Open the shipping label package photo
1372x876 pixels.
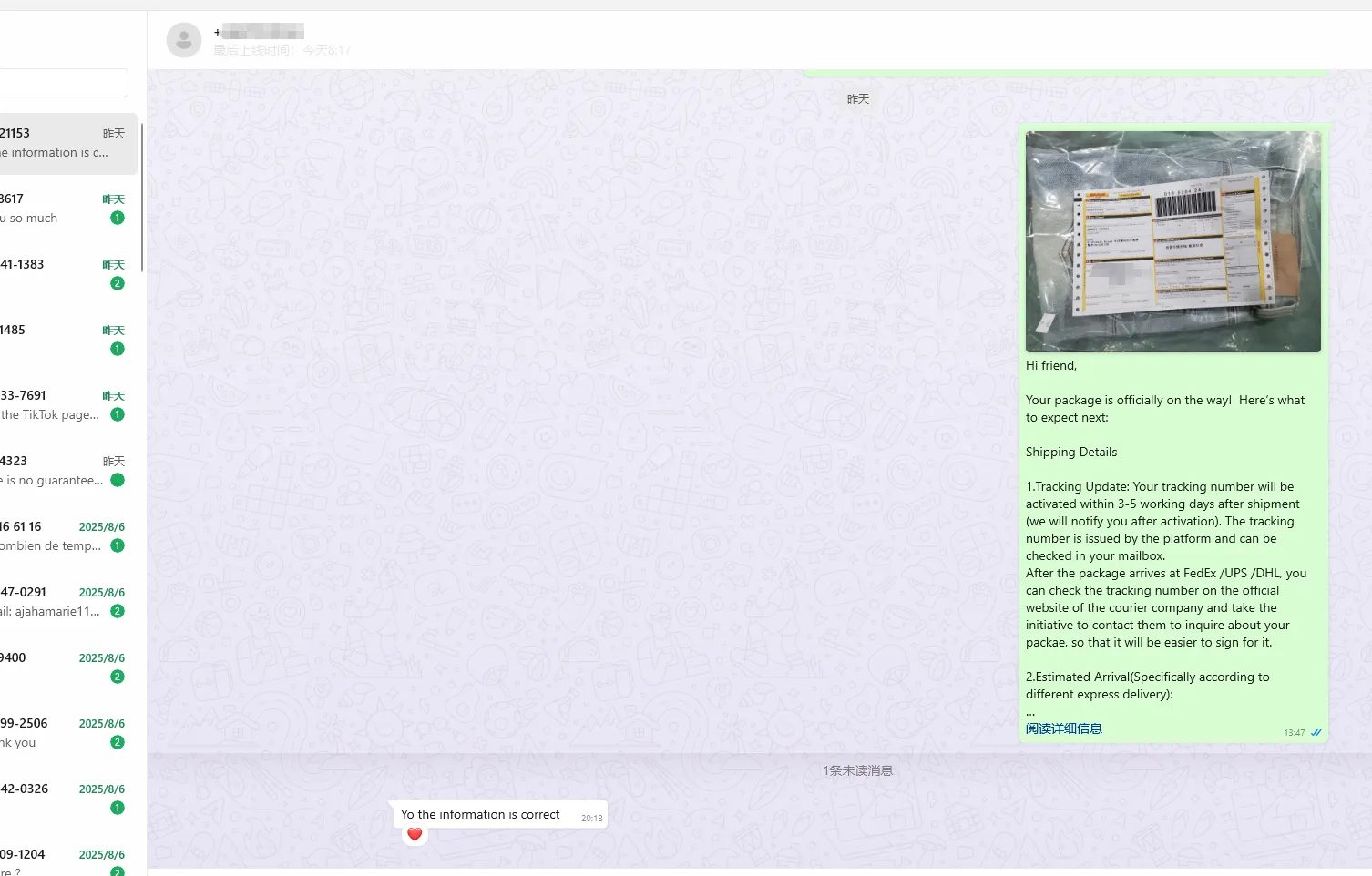click(1172, 241)
